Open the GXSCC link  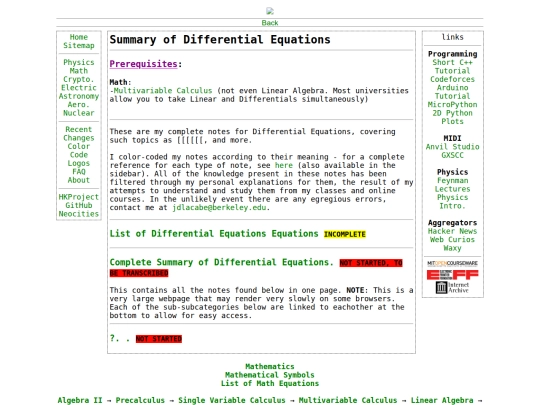452,155
